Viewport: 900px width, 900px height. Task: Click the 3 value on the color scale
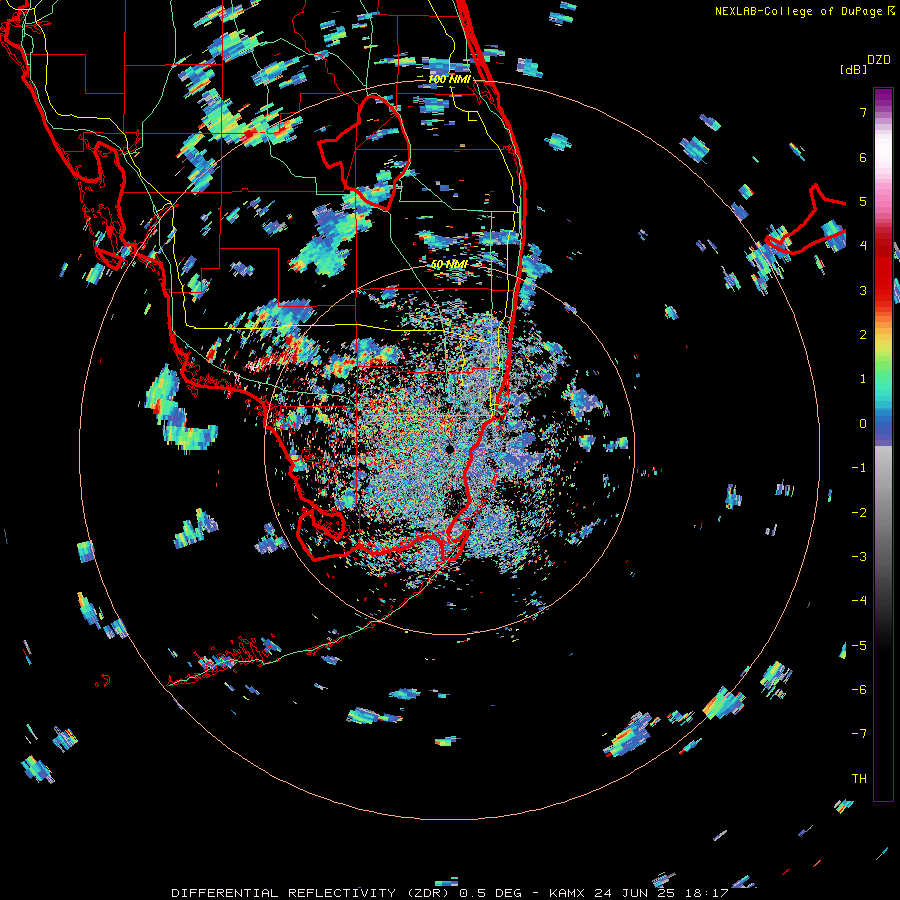point(863,290)
